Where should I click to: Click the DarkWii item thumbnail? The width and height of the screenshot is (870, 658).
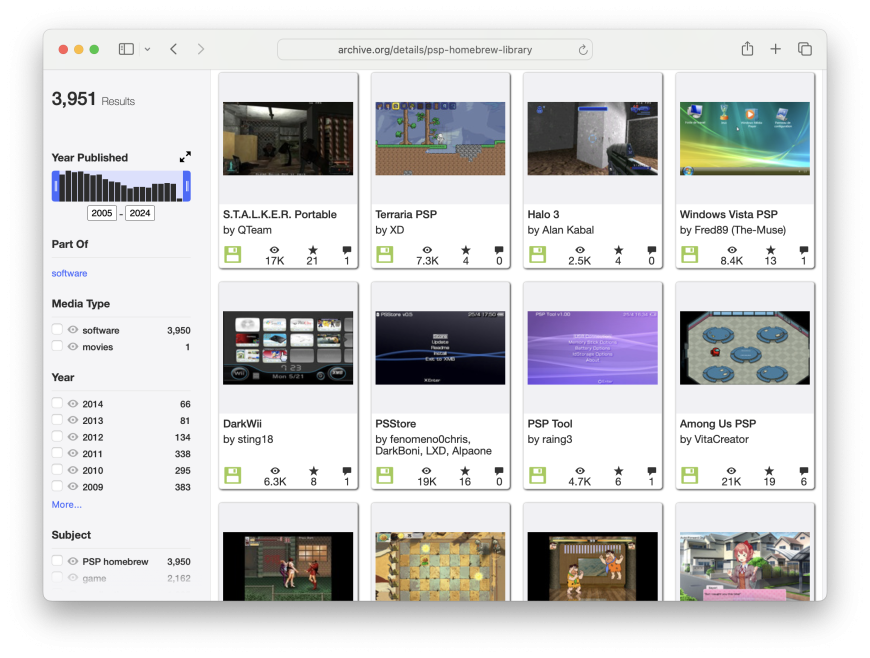(288, 347)
